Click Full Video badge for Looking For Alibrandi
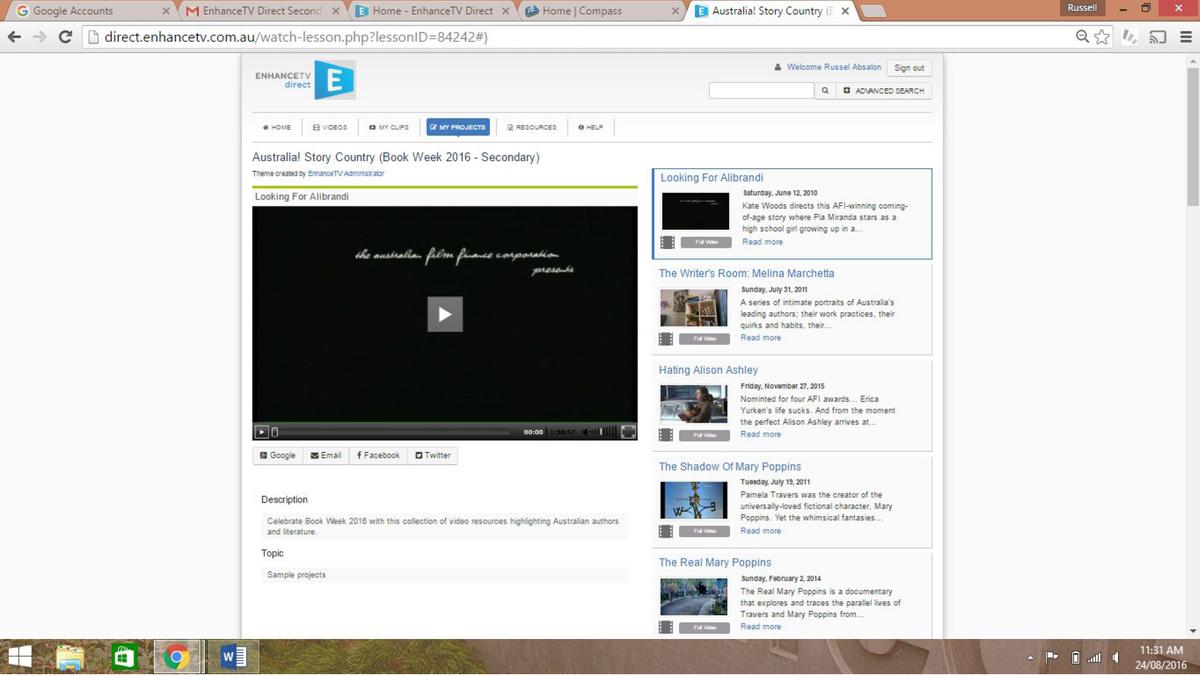This screenshot has width=1200, height=676. coord(706,242)
